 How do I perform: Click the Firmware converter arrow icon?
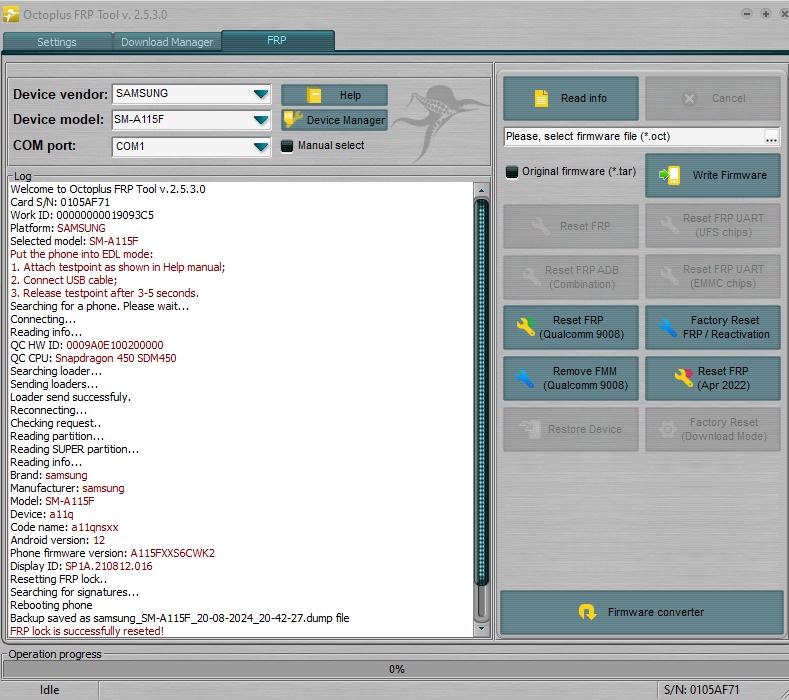click(587, 612)
